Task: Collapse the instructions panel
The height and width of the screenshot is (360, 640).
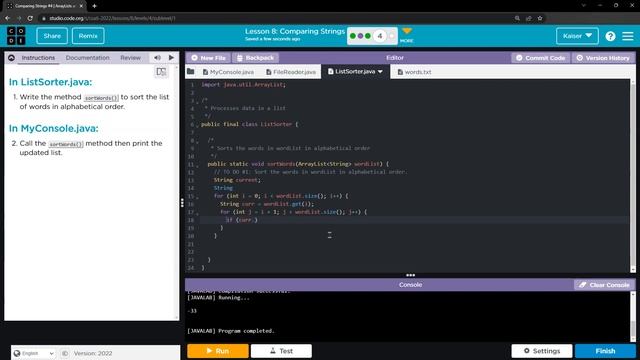Action: (x=11, y=58)
